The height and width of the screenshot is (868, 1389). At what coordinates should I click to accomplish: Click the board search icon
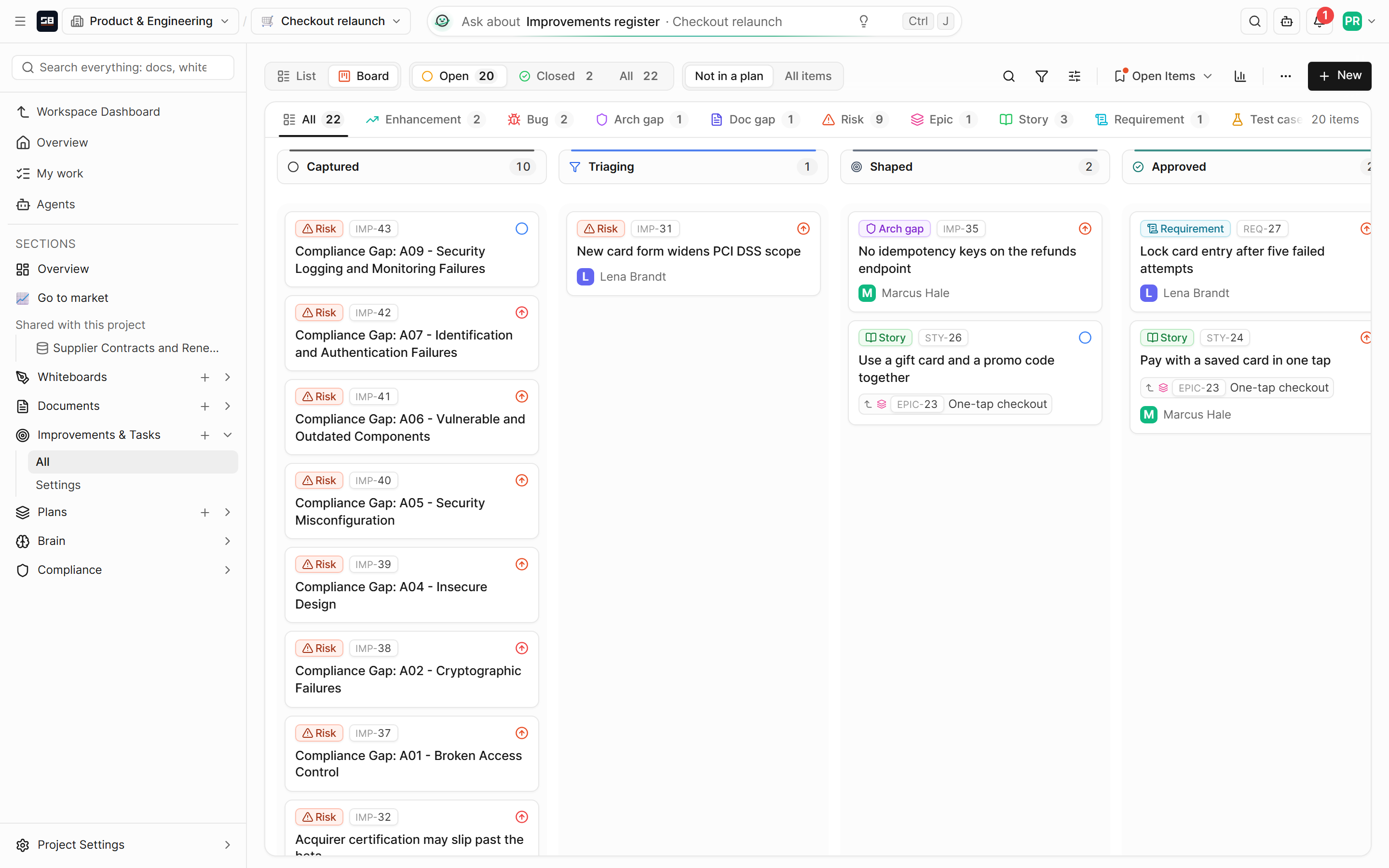(1008, 76)
